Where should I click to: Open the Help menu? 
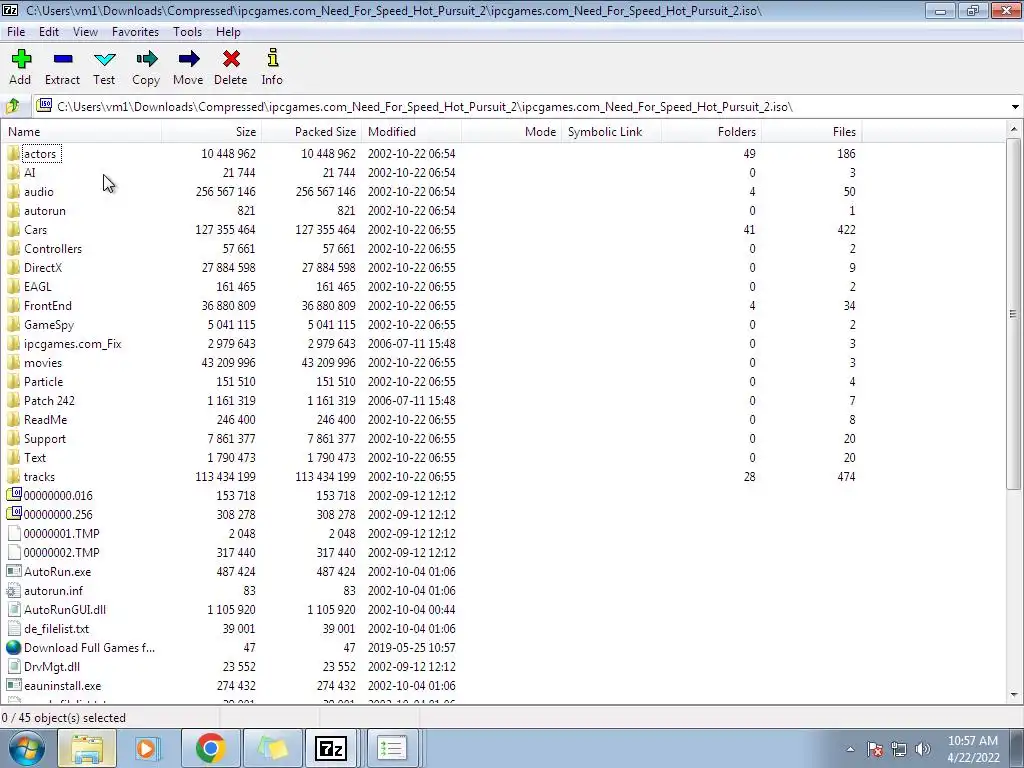click(228, 31)
